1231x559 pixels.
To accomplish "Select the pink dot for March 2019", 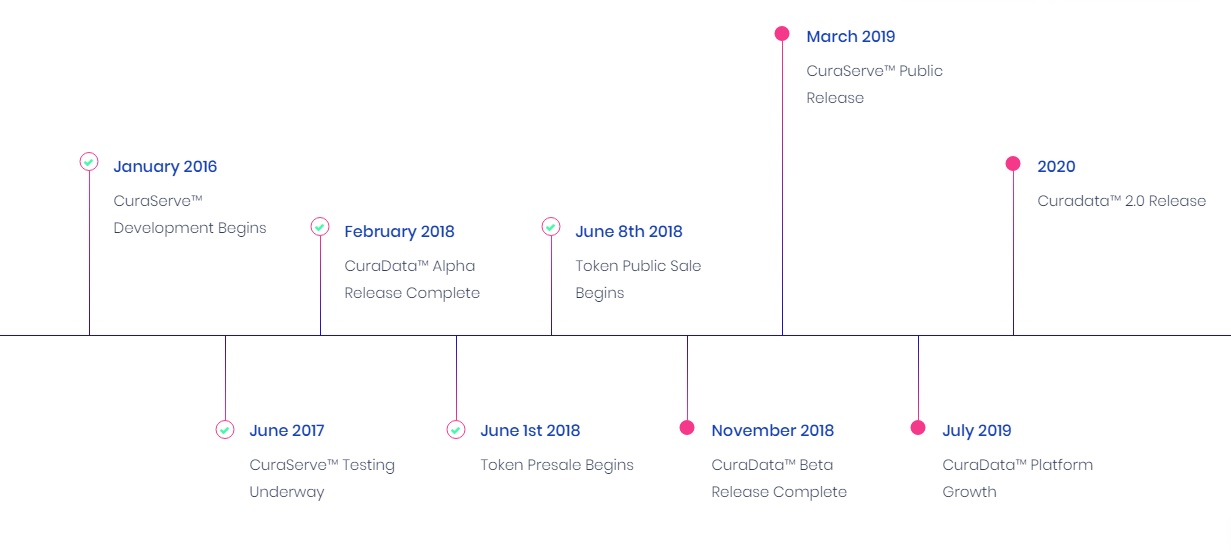I will pyautogui.click(x=782, y=33).
